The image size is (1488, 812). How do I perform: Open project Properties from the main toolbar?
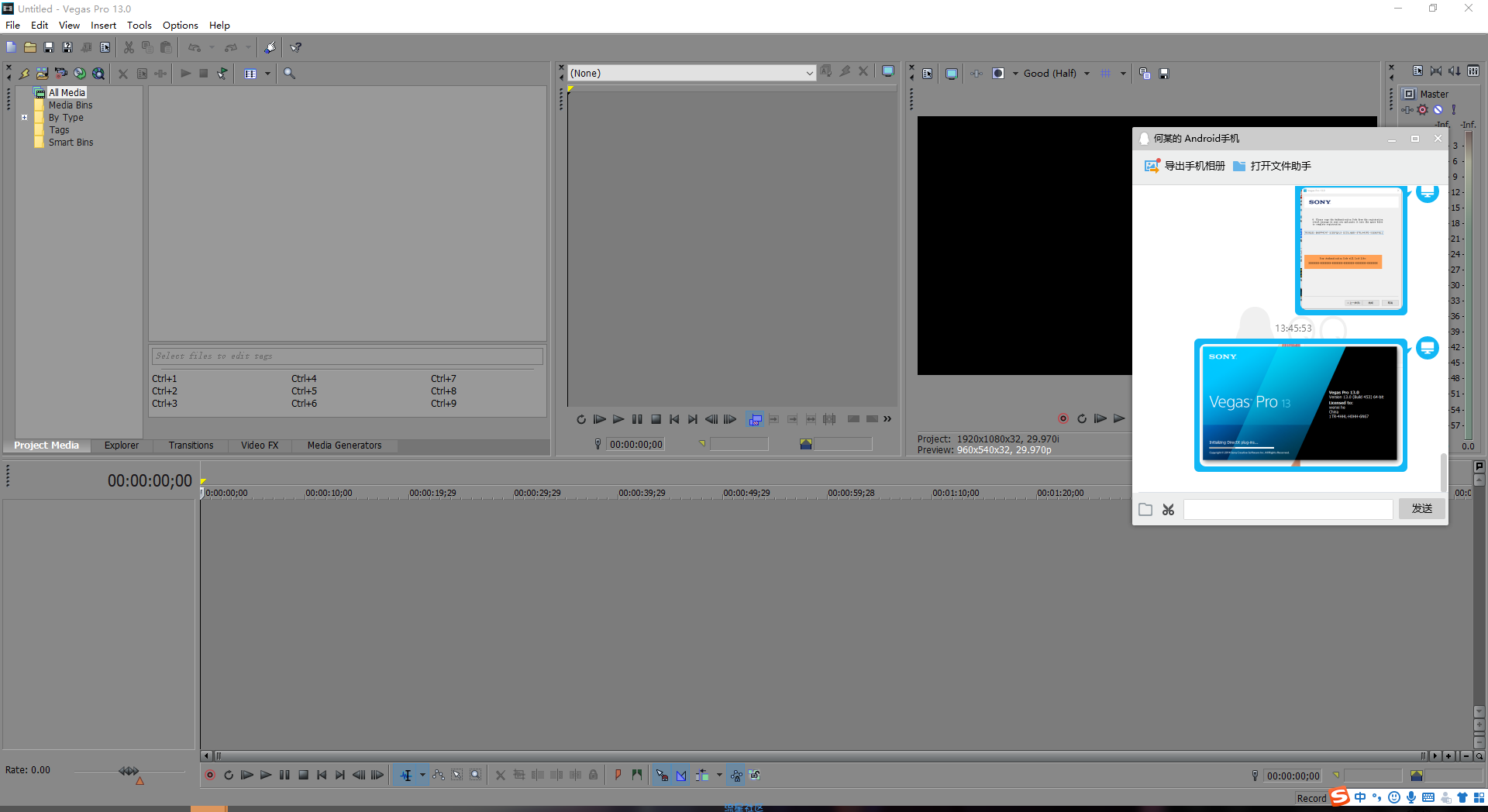click(105, 47)
